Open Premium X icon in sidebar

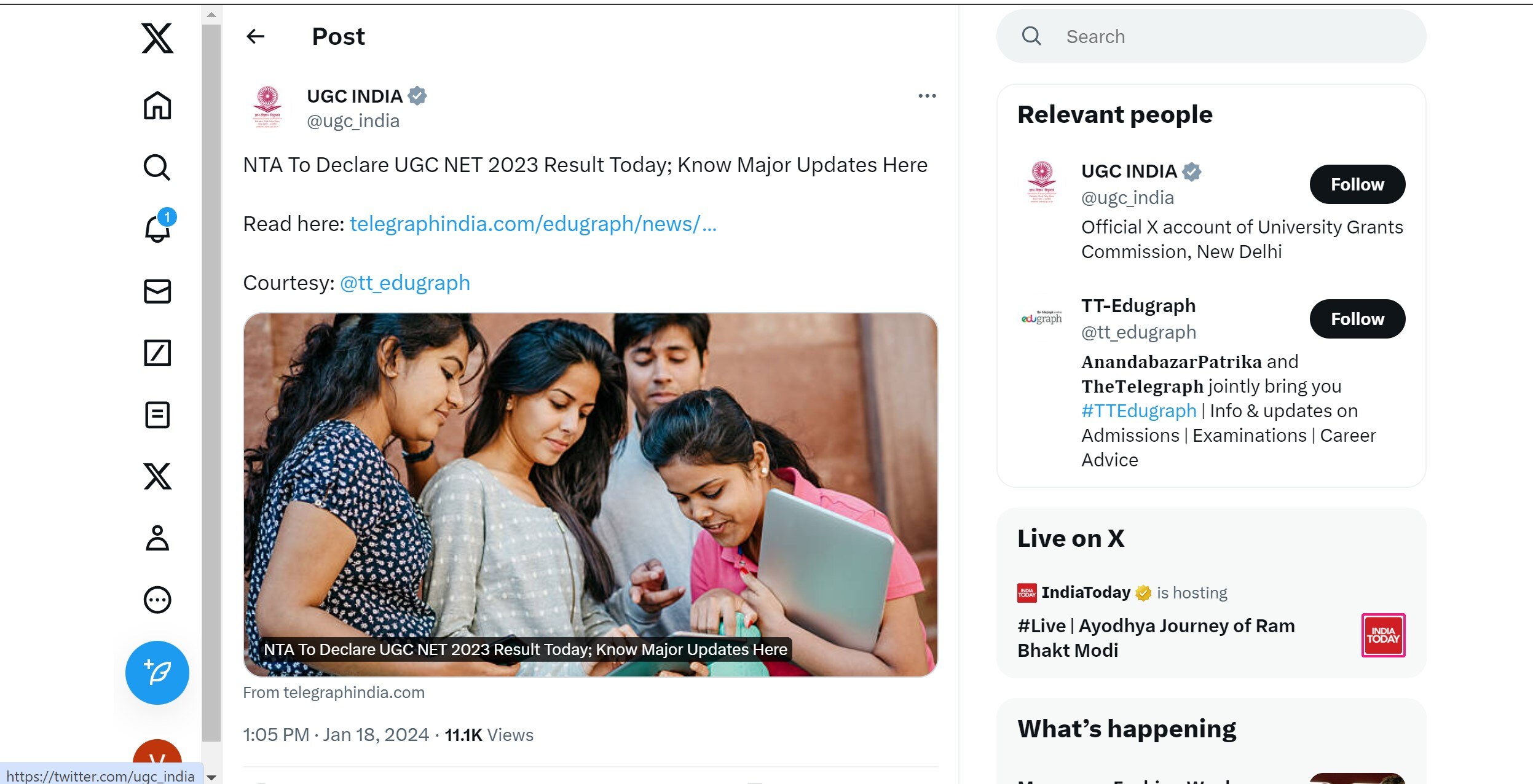tap(157, 476)
